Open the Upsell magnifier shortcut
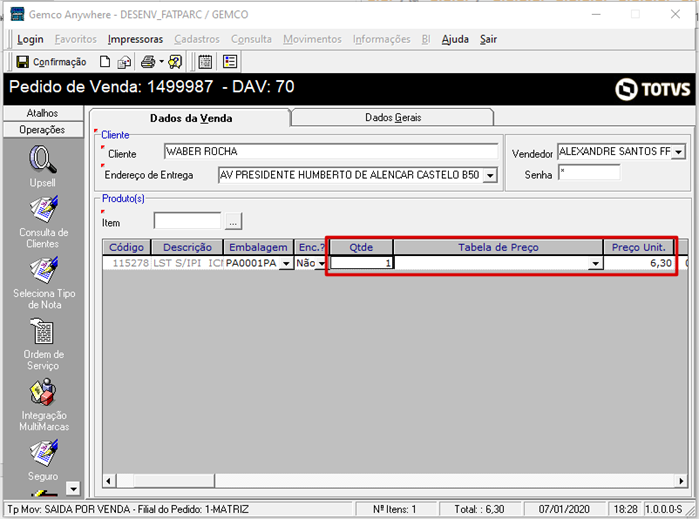 [x=43, y=159]
